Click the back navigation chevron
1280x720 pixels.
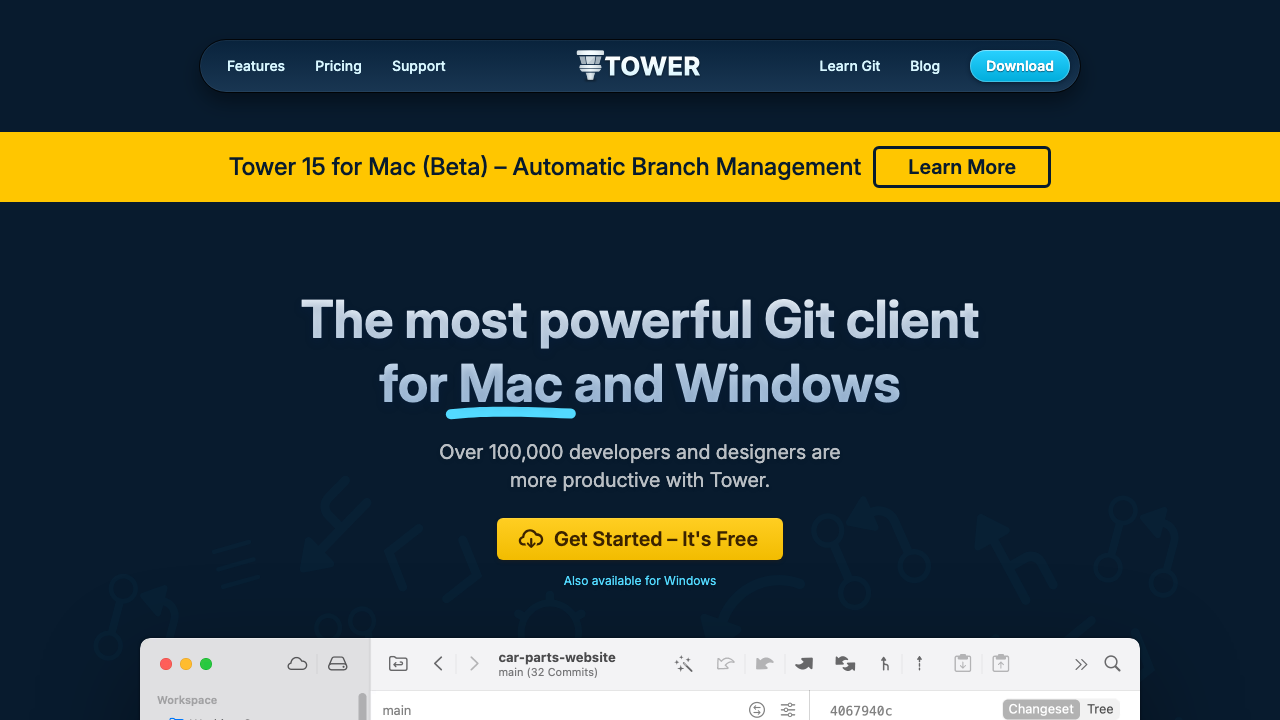pos(438,663)
